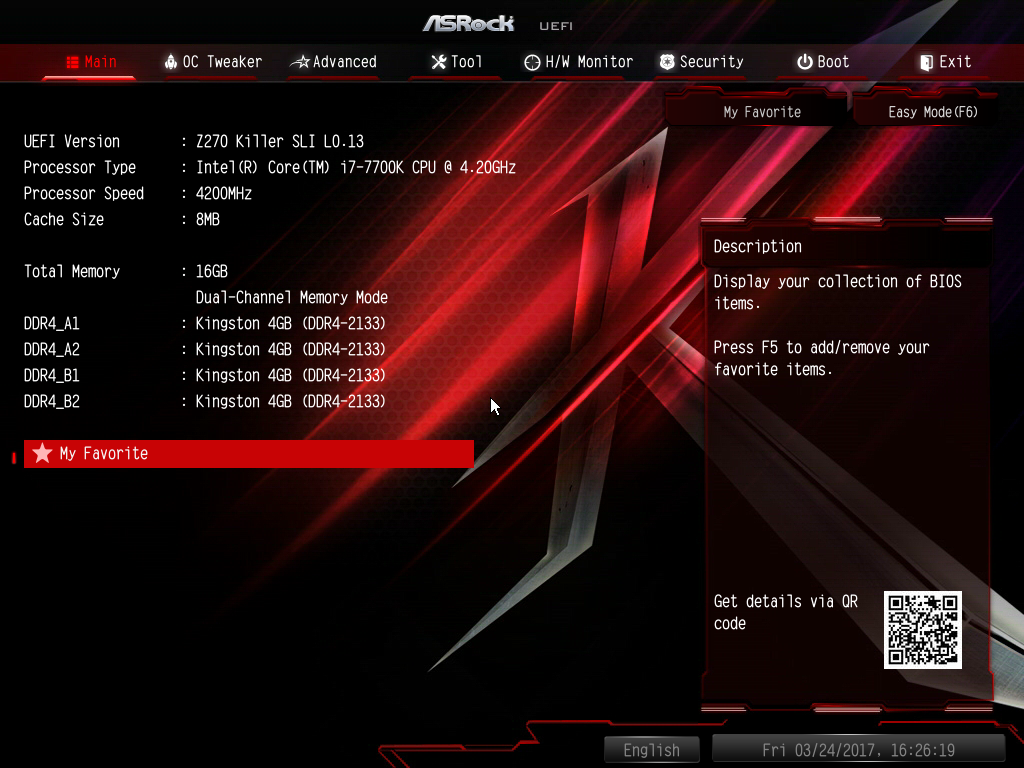This screenshot has width=1024, height=768.
Task: Click the Processor Speed value 4200MHz
Action: click(223, 194)
